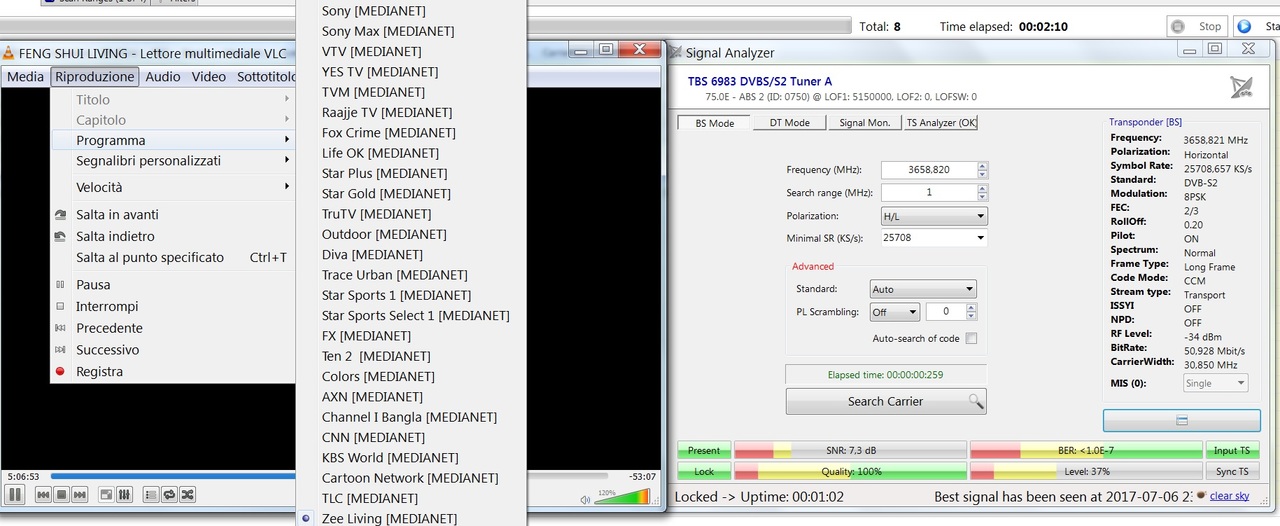Viewport: 1280px width, 526px height.
Task: Toggle VLC loop mode icon
Action: pos(169,494)
